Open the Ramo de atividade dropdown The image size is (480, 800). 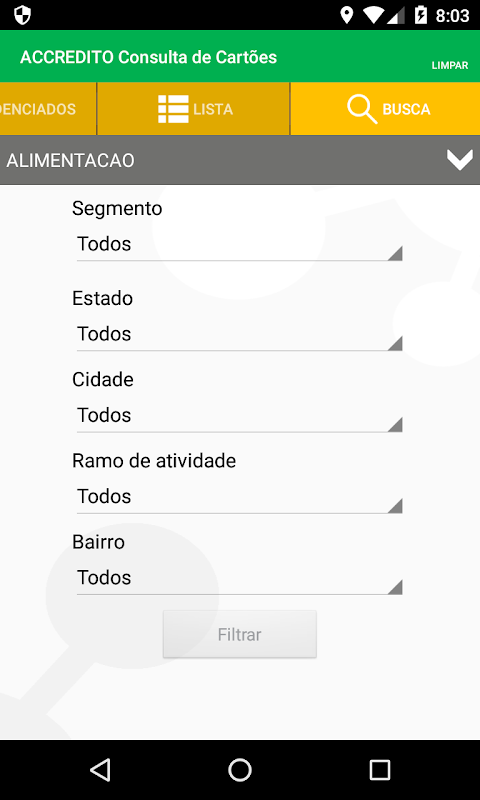[239, 497]
